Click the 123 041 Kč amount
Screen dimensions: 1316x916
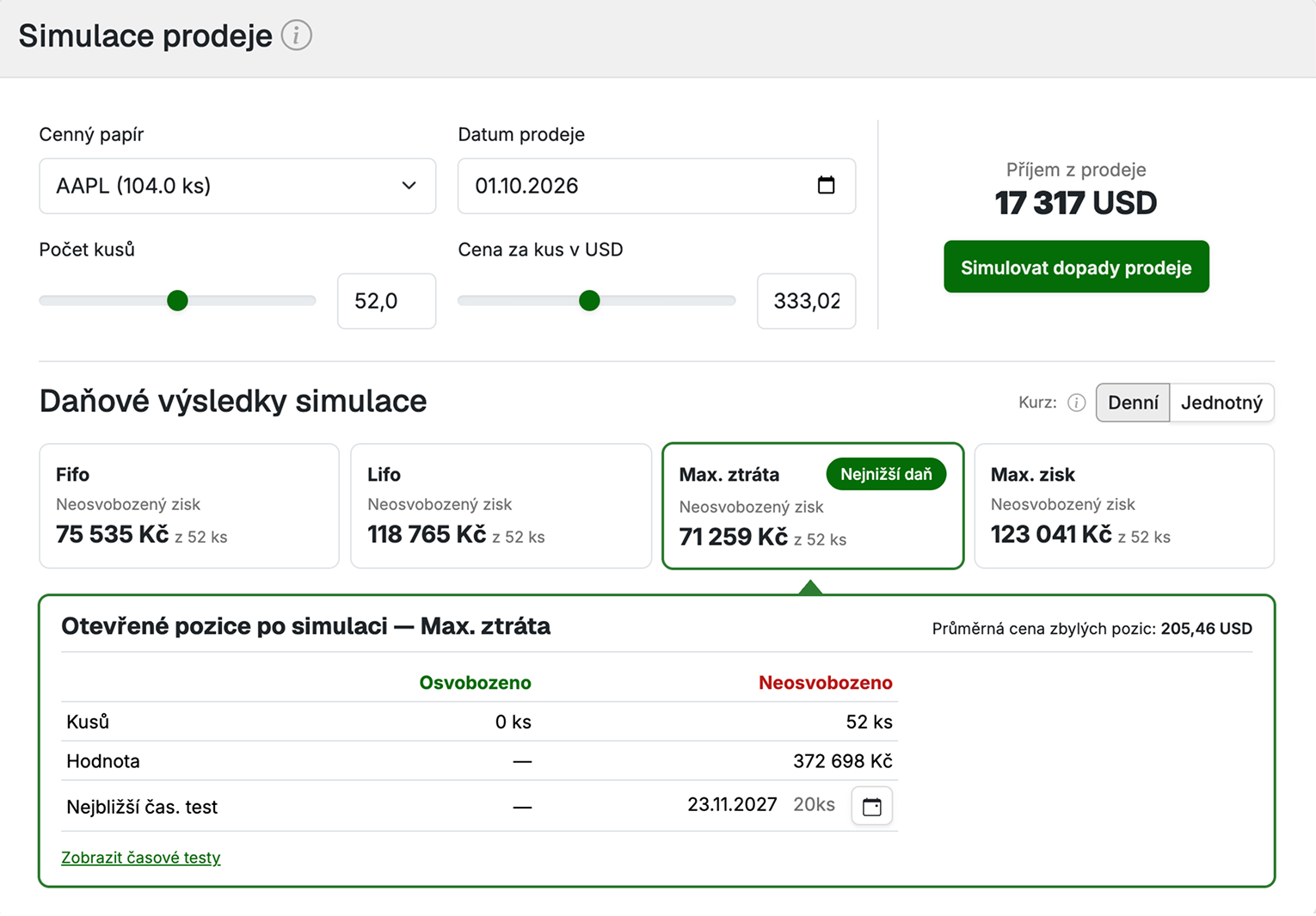click(x=1051, y=534)
